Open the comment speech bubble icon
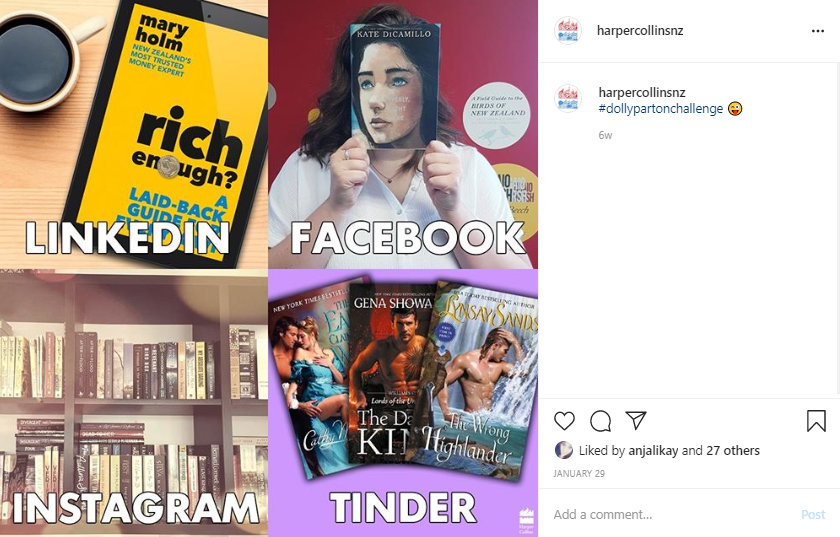840x537 pixels. click(600, 421)
